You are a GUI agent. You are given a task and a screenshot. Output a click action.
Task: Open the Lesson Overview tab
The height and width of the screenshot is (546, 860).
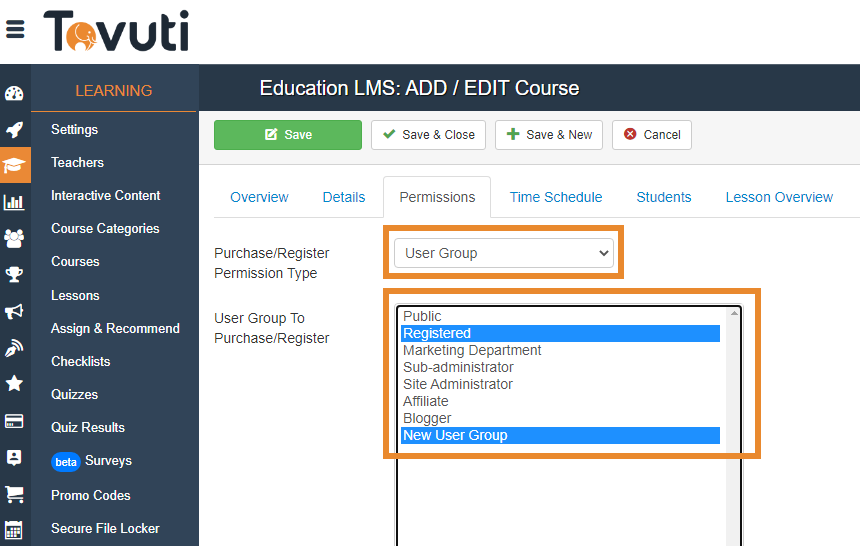pyautogui.click(x=779, y=197)
